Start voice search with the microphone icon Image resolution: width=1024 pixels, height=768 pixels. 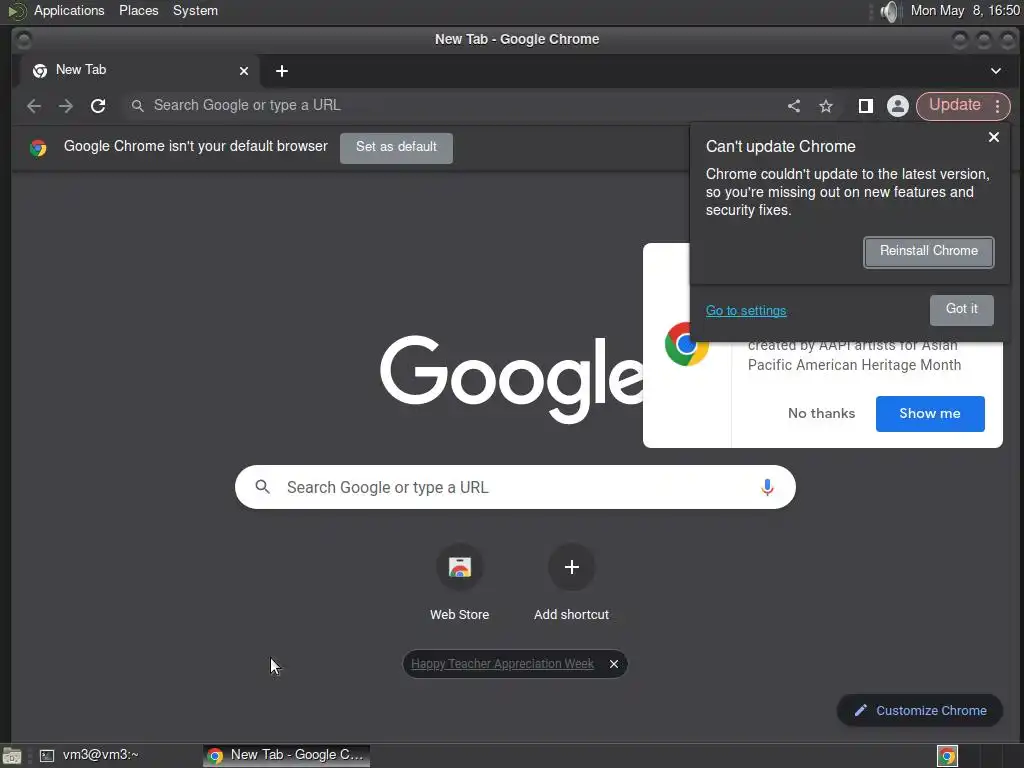(x=767, y=487)
